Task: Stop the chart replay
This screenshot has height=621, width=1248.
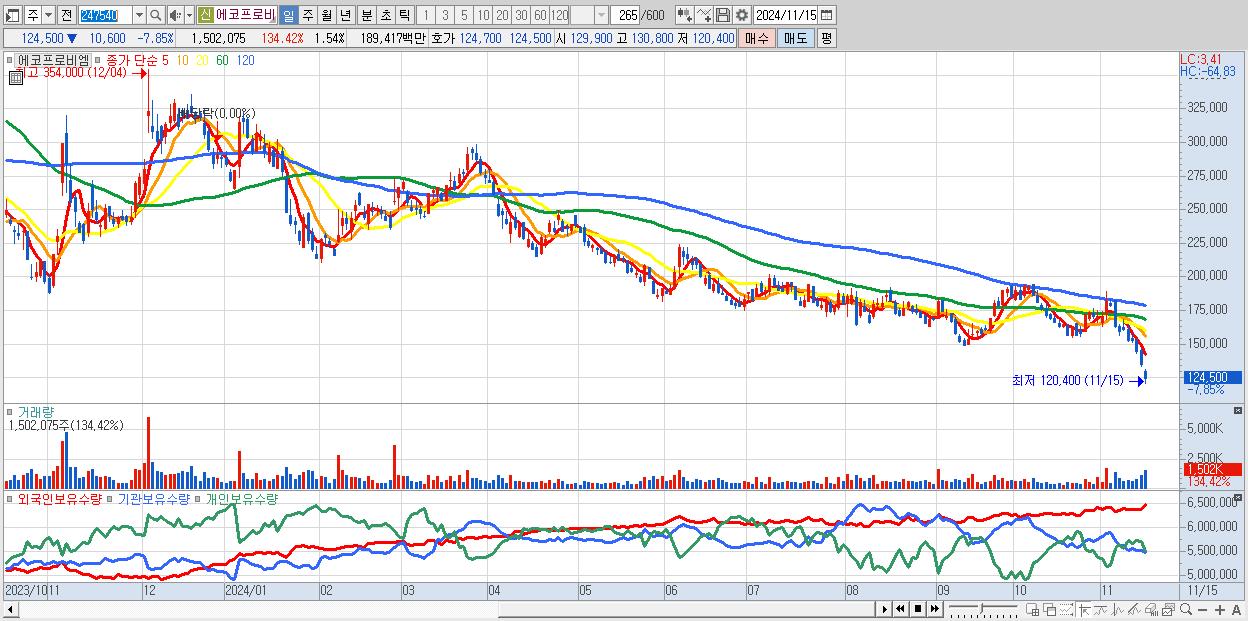Action: pos(918,609)
